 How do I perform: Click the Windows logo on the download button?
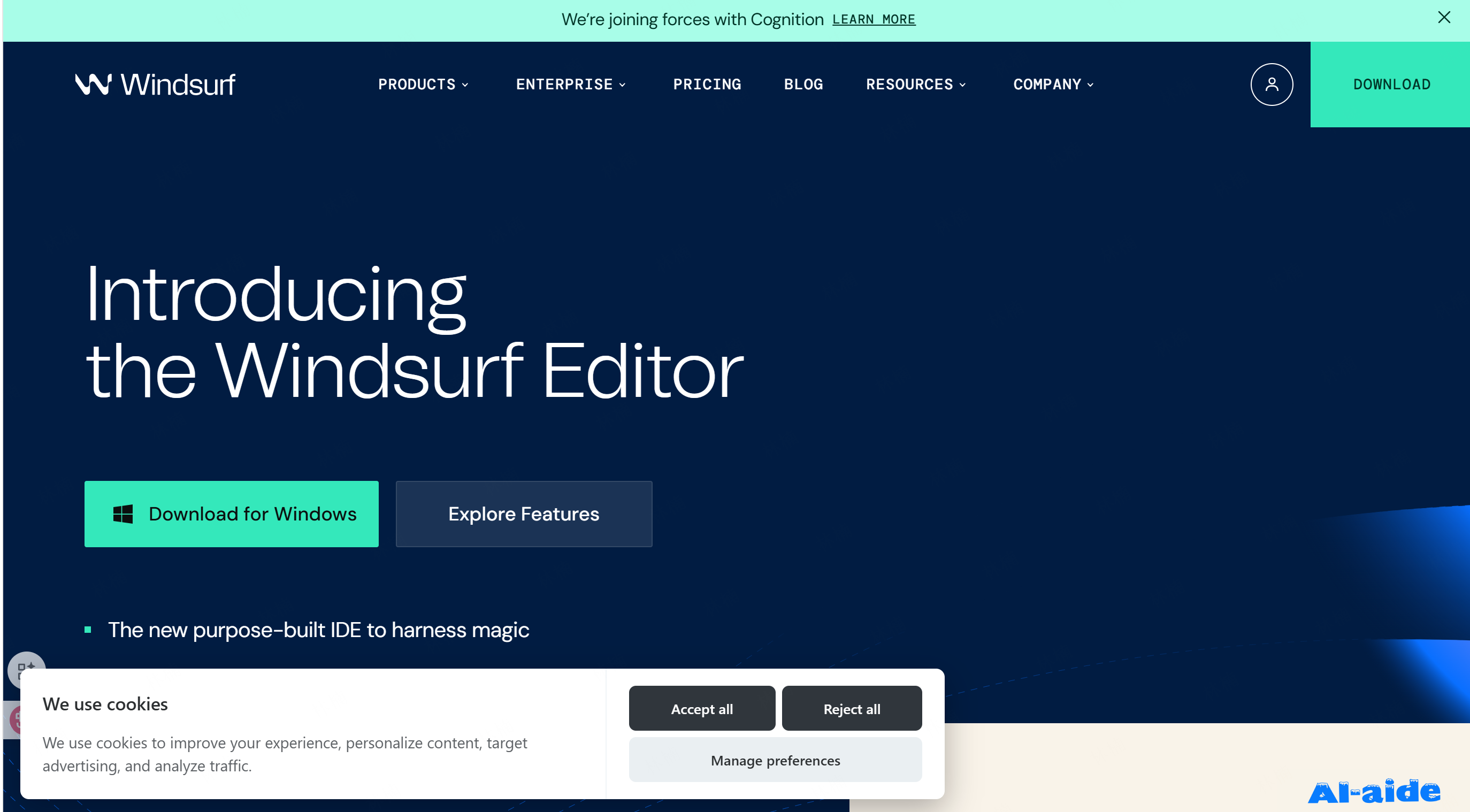coord(122,514)
